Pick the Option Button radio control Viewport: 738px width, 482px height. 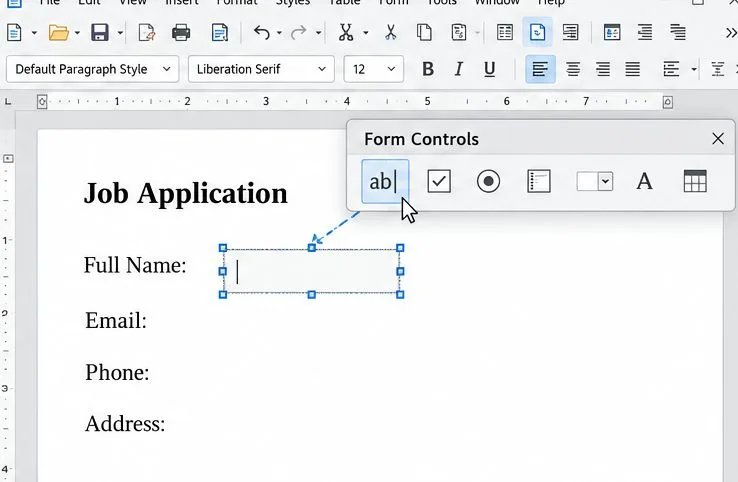coord(489,181)
